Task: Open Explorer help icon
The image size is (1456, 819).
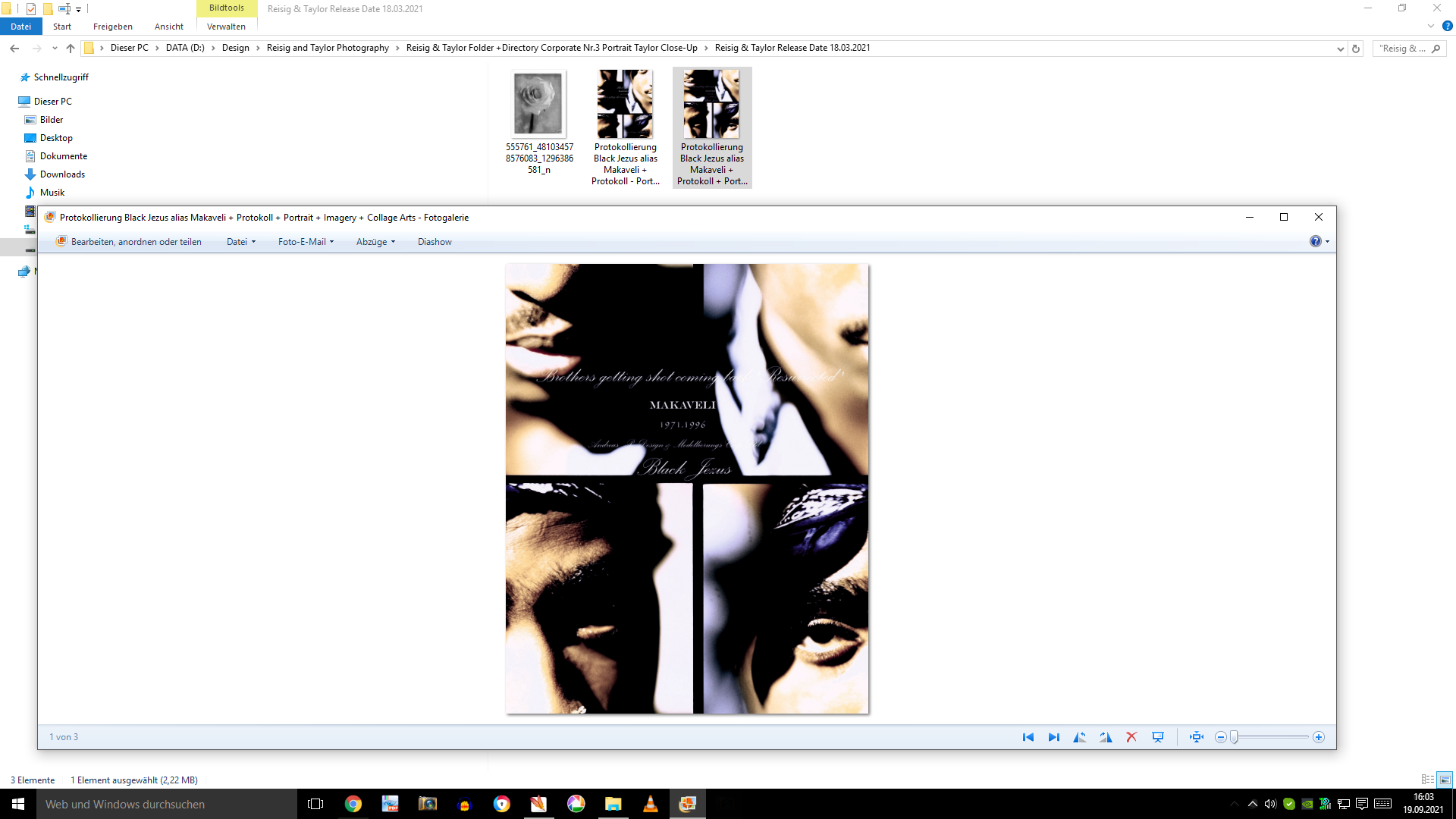Action: 1447,26
